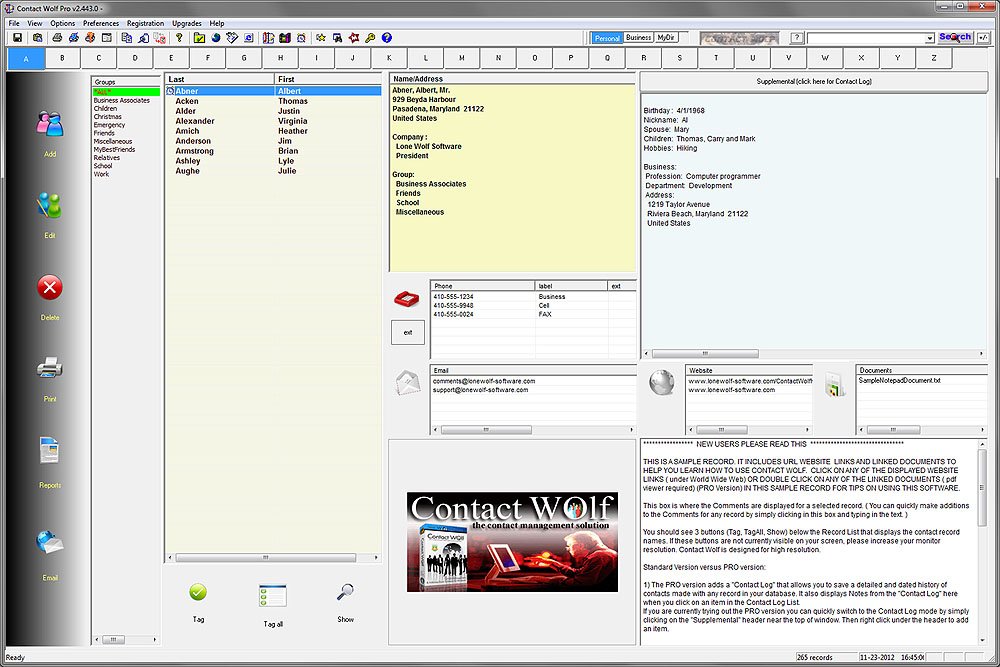Click the Email icon at sidebar bottom
Image resolution: width=1000 pixels, height=667 pixels.
49,545
